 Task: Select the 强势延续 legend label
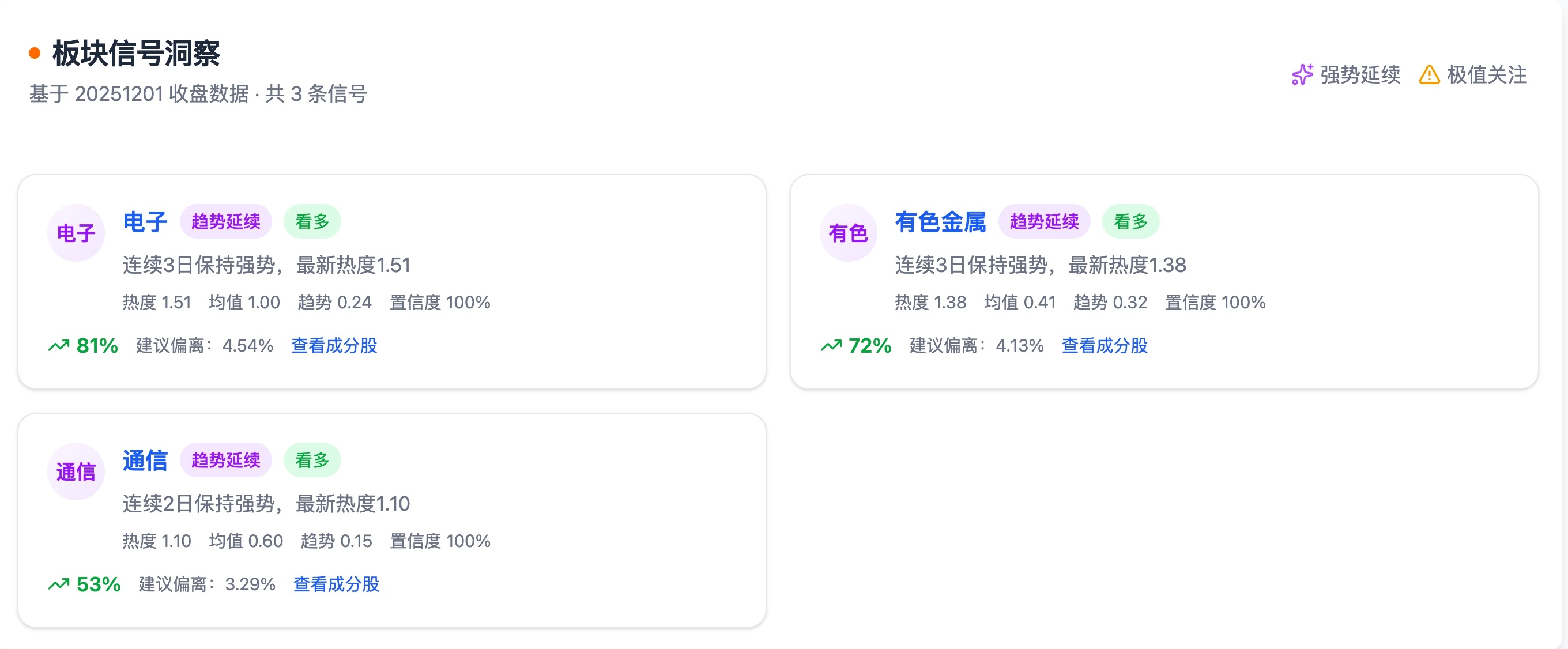pyautogui.click(x=1360, y=75)
